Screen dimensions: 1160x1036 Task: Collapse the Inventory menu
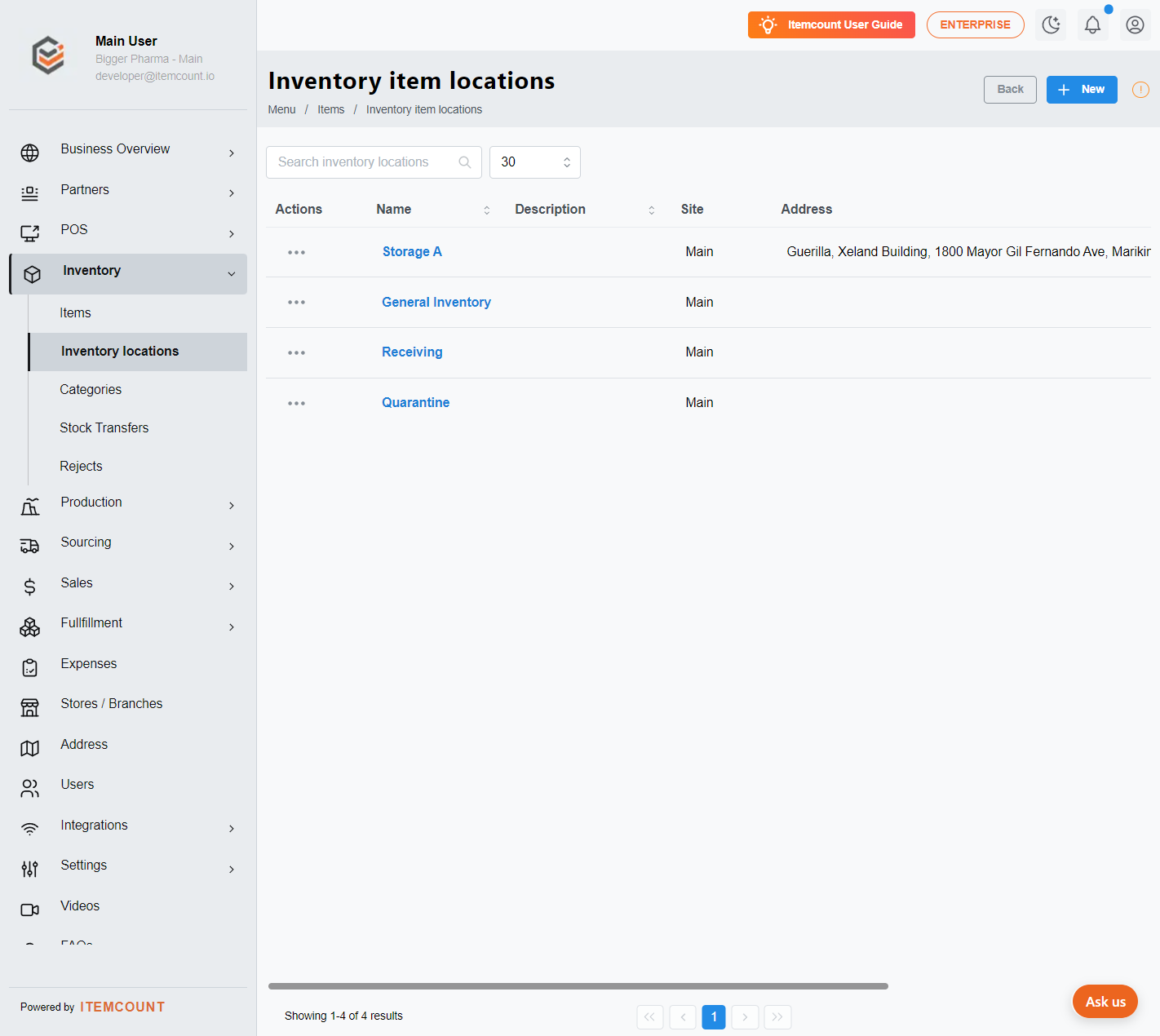click(128, 274)
